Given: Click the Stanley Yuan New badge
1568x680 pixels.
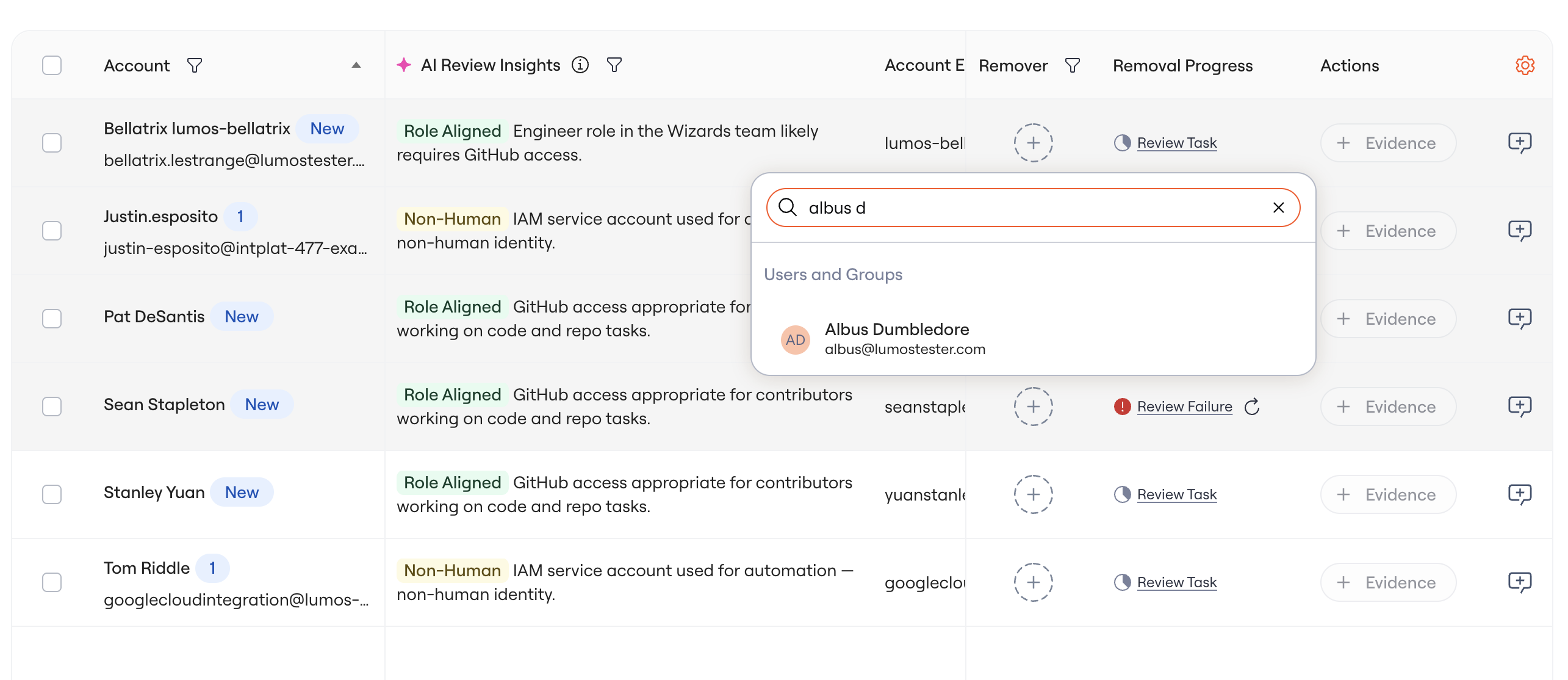Looking at the screenshot, I should pos(242,492).
